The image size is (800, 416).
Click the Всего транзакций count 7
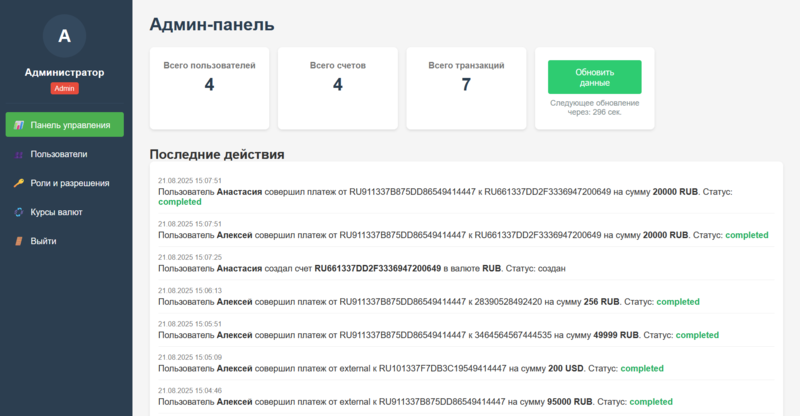click(466, 84)
